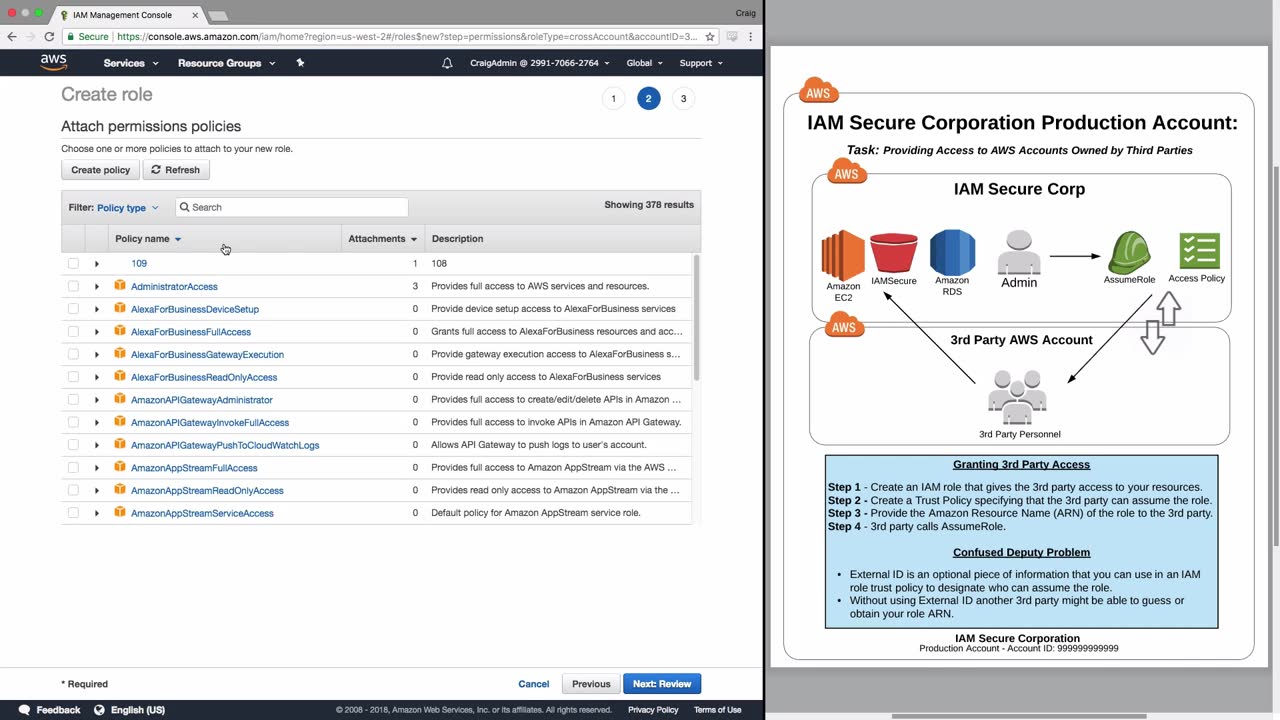Check the AmazonAPIGatewayPushToCloudWatchLogs checkbox

(73, 445)
